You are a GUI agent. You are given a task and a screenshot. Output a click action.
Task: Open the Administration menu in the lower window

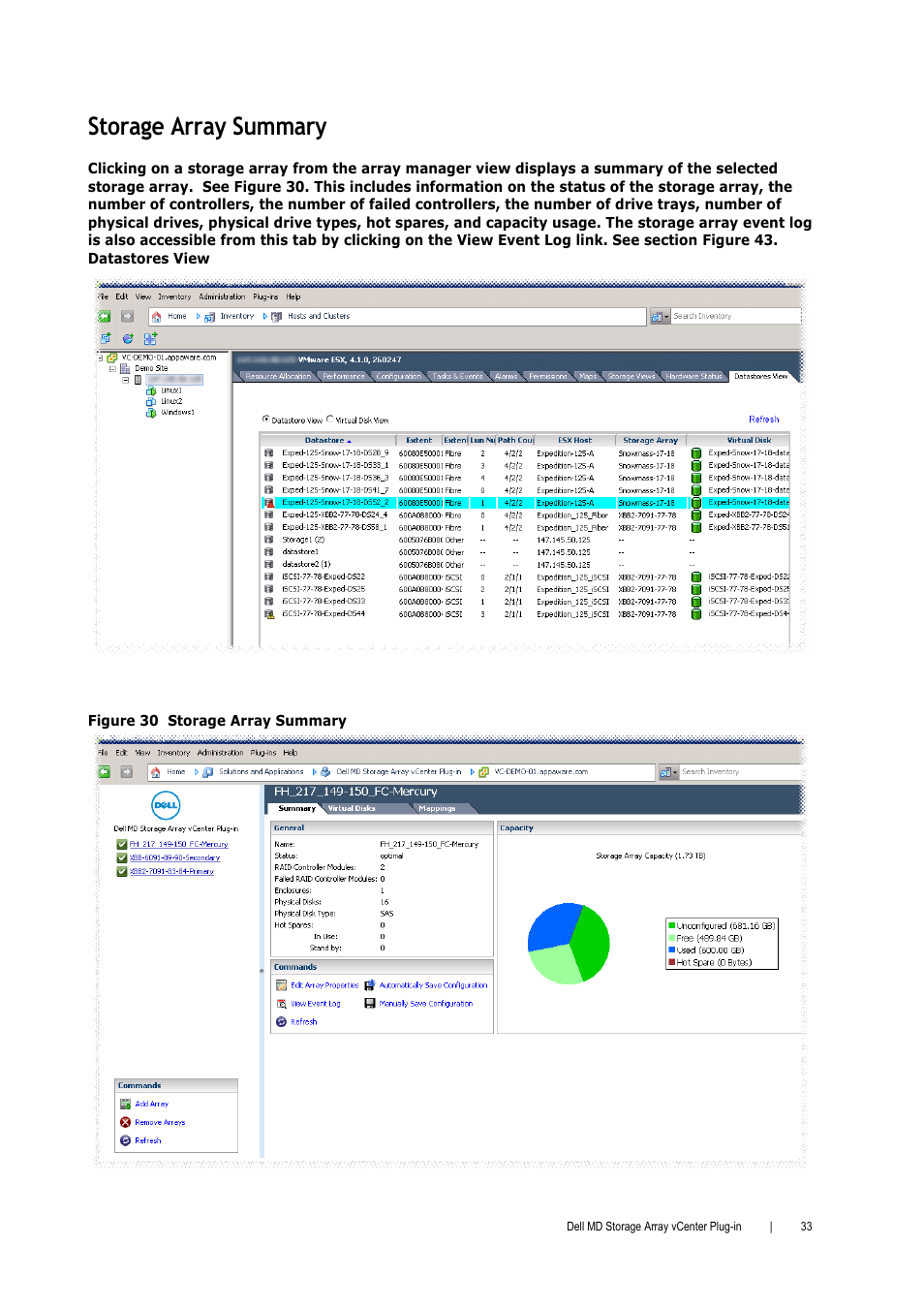pos(221,753)
